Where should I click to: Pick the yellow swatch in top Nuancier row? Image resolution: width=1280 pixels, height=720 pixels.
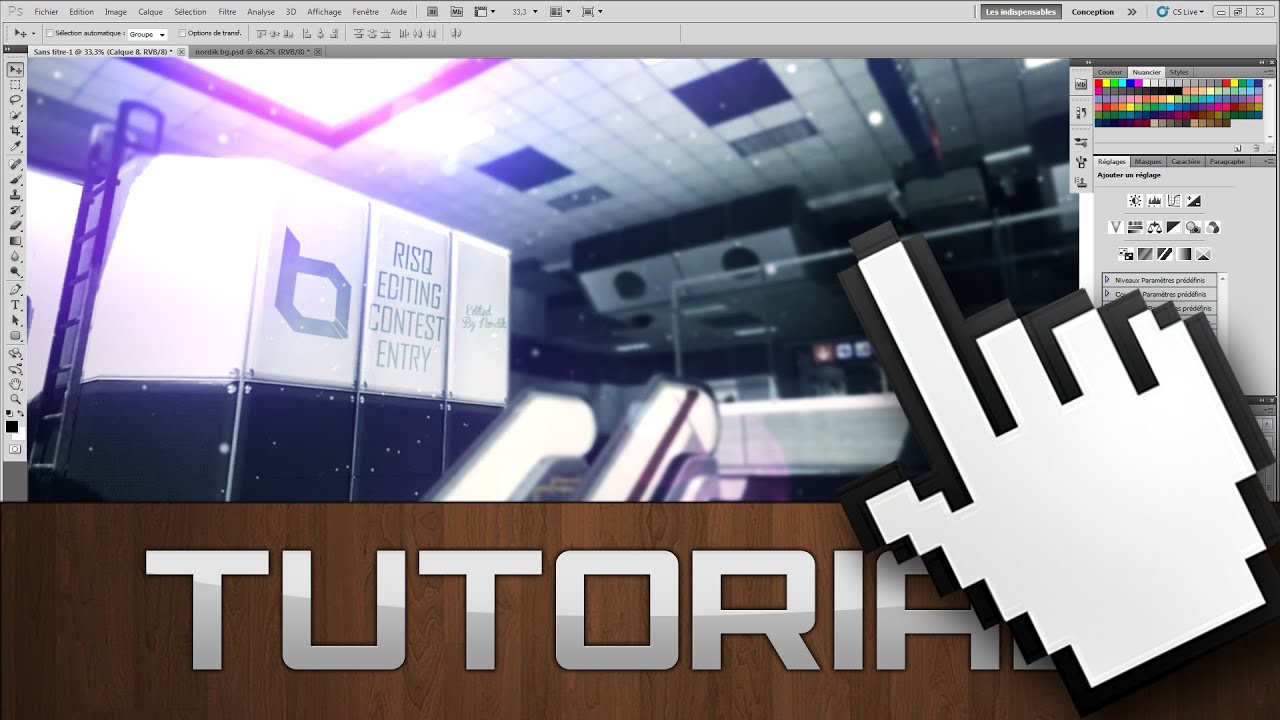coord(1106,83)
